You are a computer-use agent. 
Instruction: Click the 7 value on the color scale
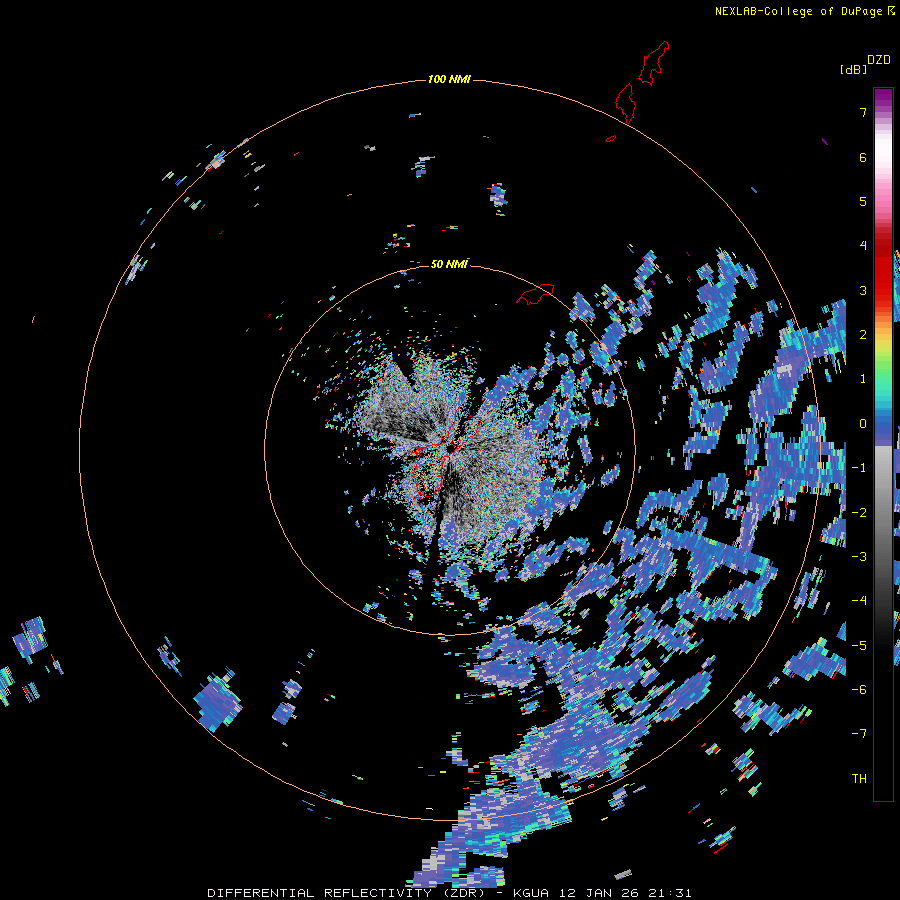(x=863, y=112)
